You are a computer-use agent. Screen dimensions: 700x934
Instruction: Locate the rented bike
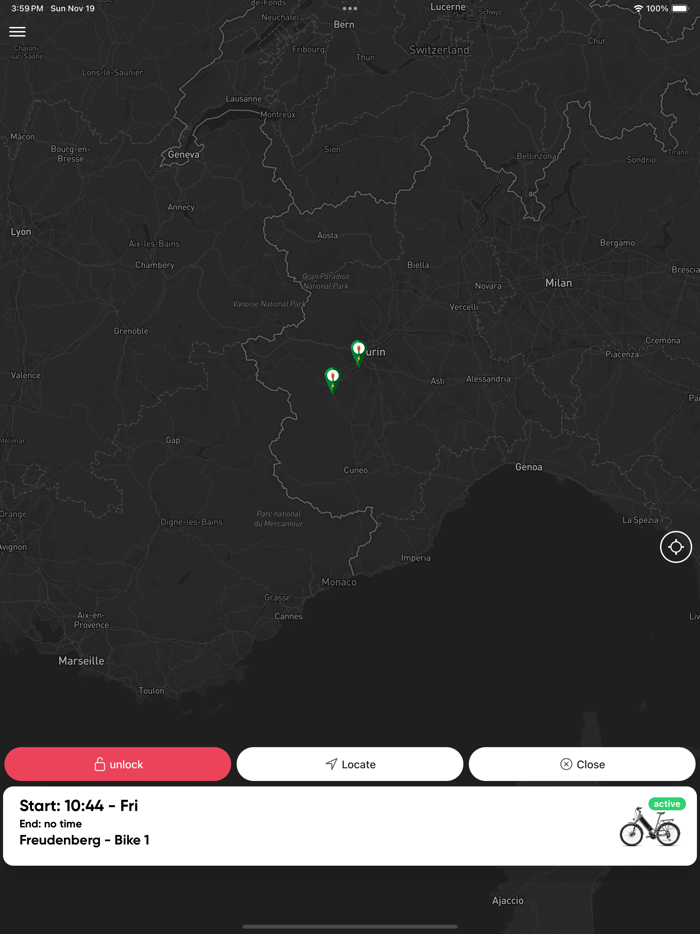(350, 764)
